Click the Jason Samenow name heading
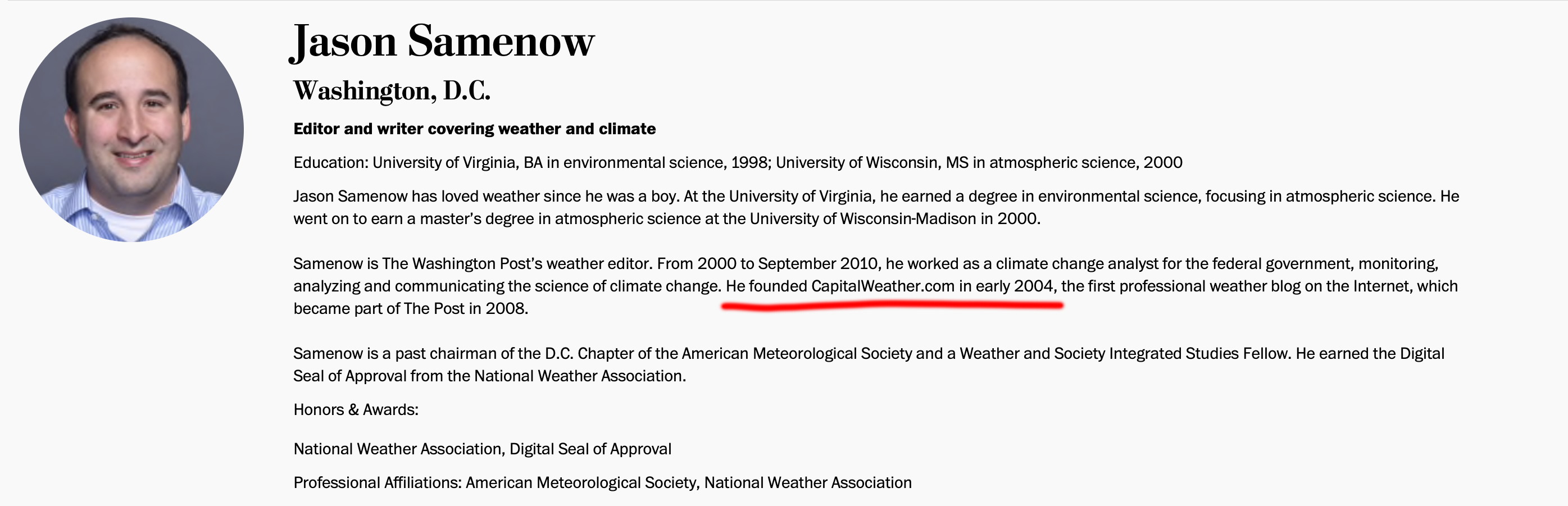The image size is (1568, 506). [x=443, y=42]
